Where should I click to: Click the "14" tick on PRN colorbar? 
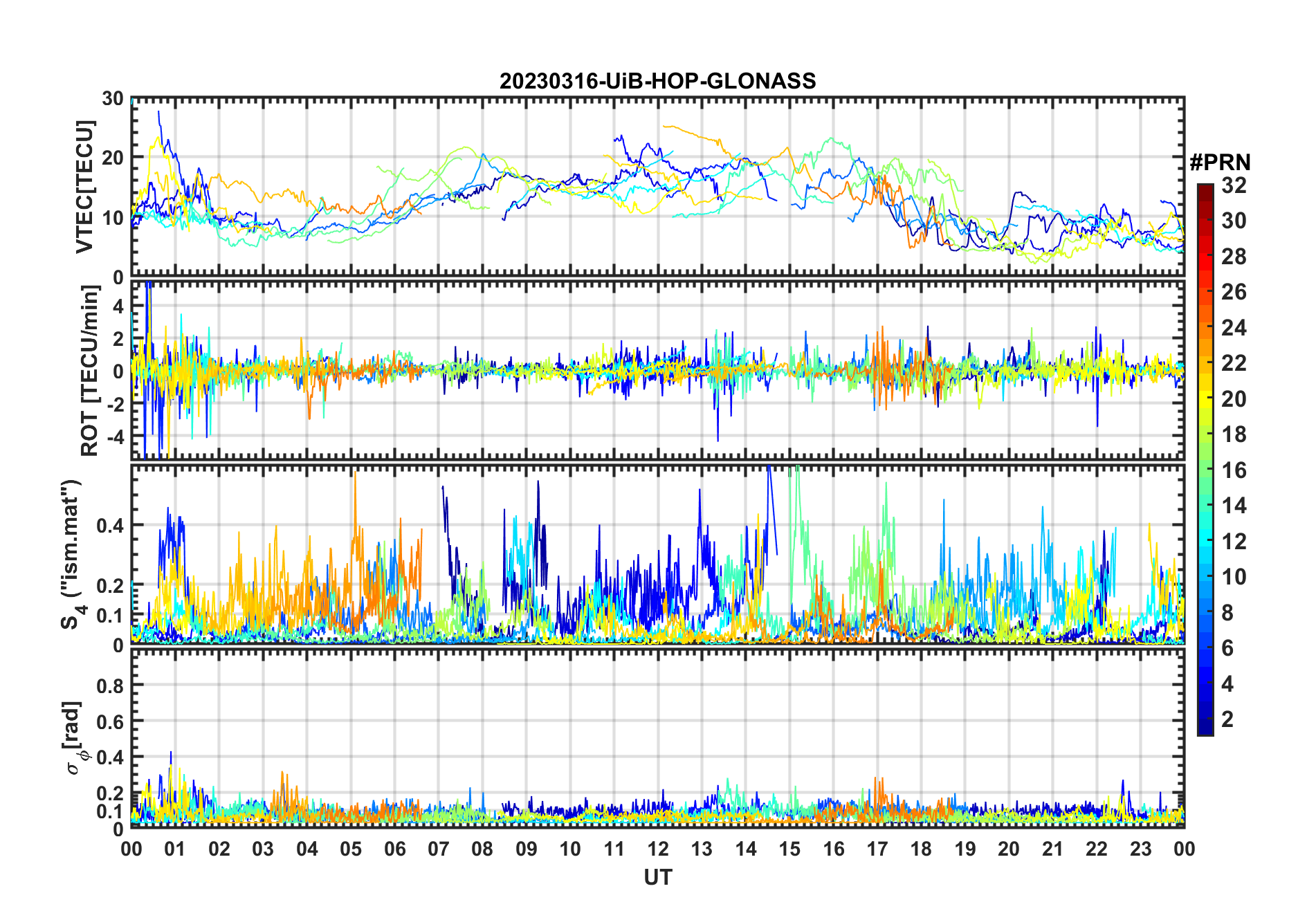(1234, 506)
